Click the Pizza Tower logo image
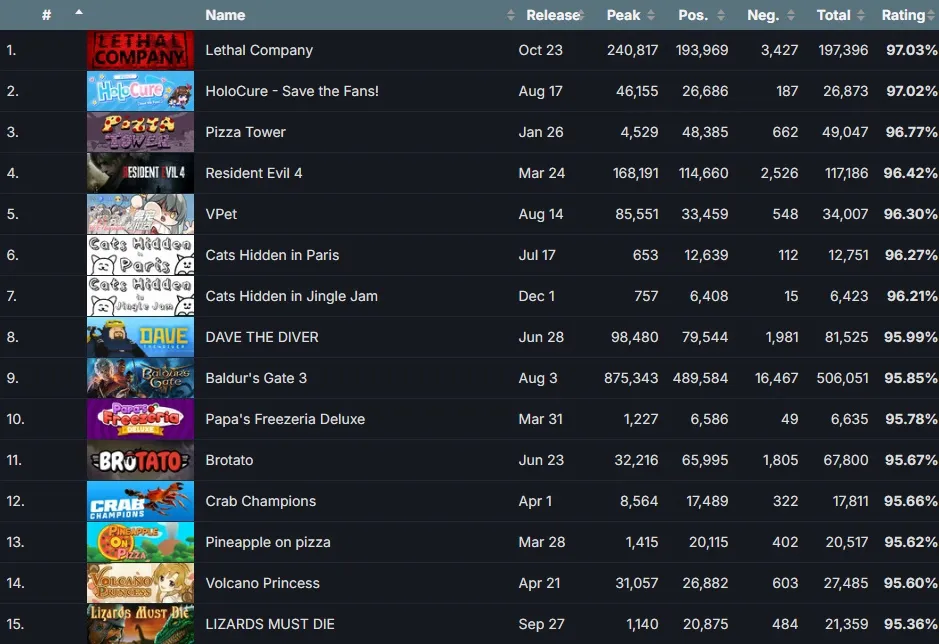Image resolution: width=939 pixels, height=644 pixels. click(x=140, y=132)
